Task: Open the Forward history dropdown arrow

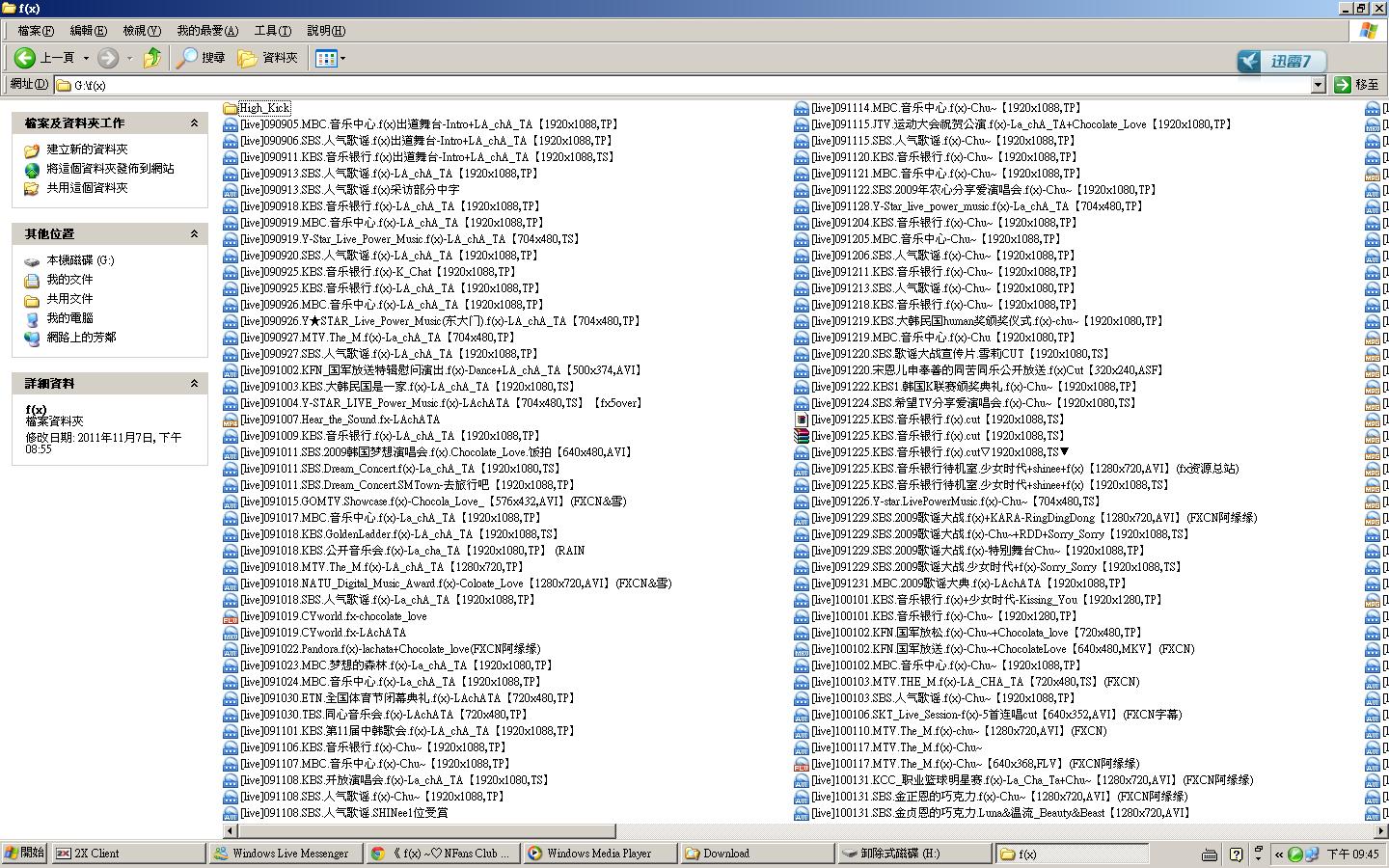Action: (129, 58)
